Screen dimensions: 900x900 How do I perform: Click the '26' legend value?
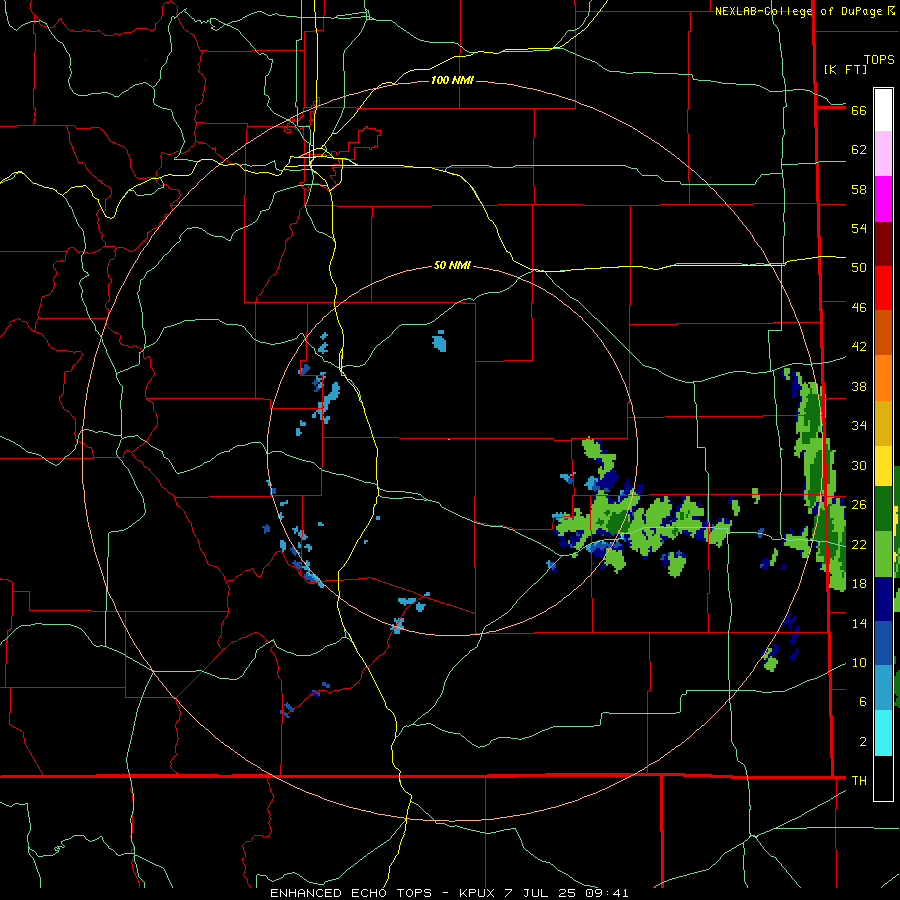click(859, 505)
